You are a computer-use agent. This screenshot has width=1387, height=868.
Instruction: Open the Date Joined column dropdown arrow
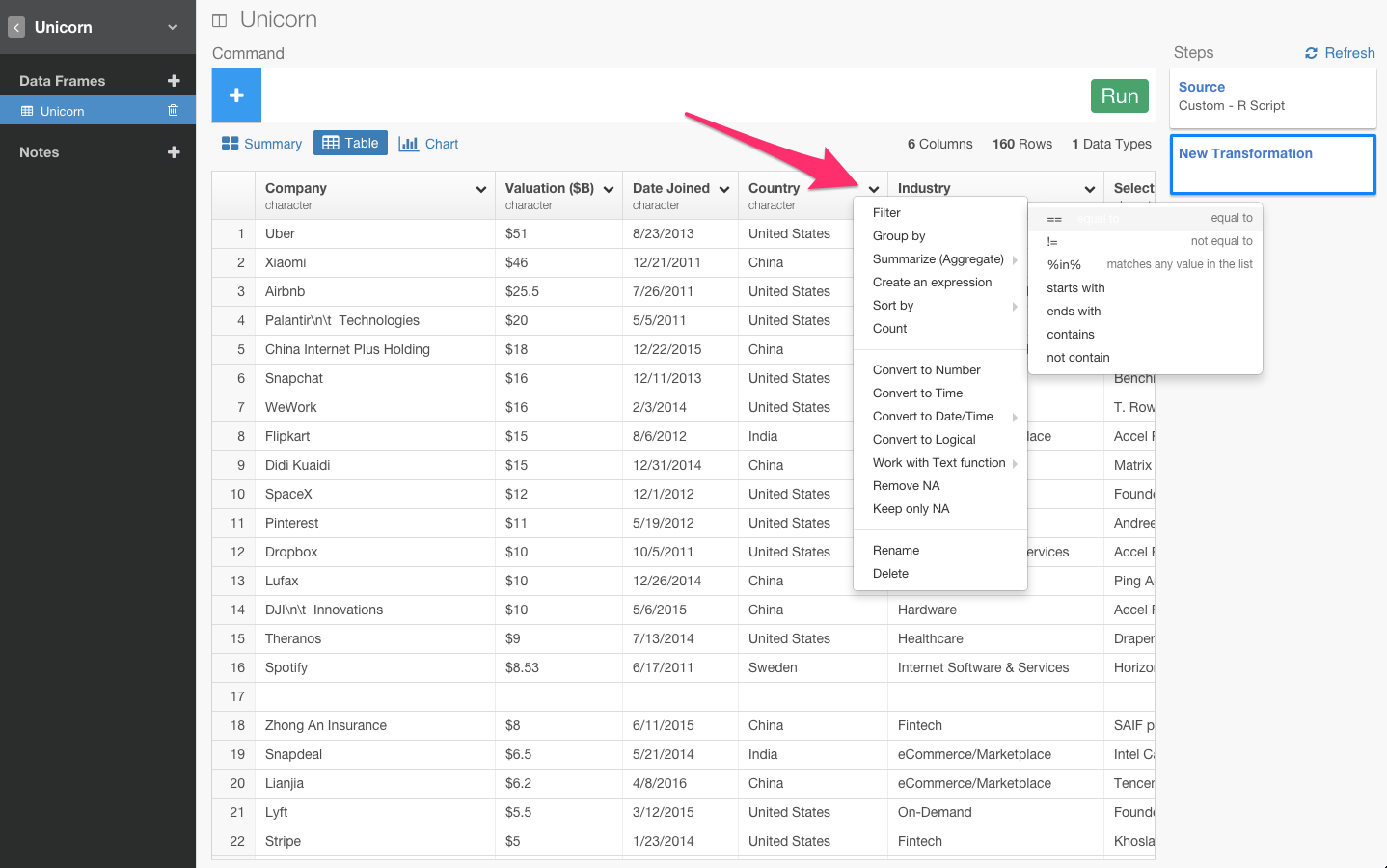click(724, 189)
